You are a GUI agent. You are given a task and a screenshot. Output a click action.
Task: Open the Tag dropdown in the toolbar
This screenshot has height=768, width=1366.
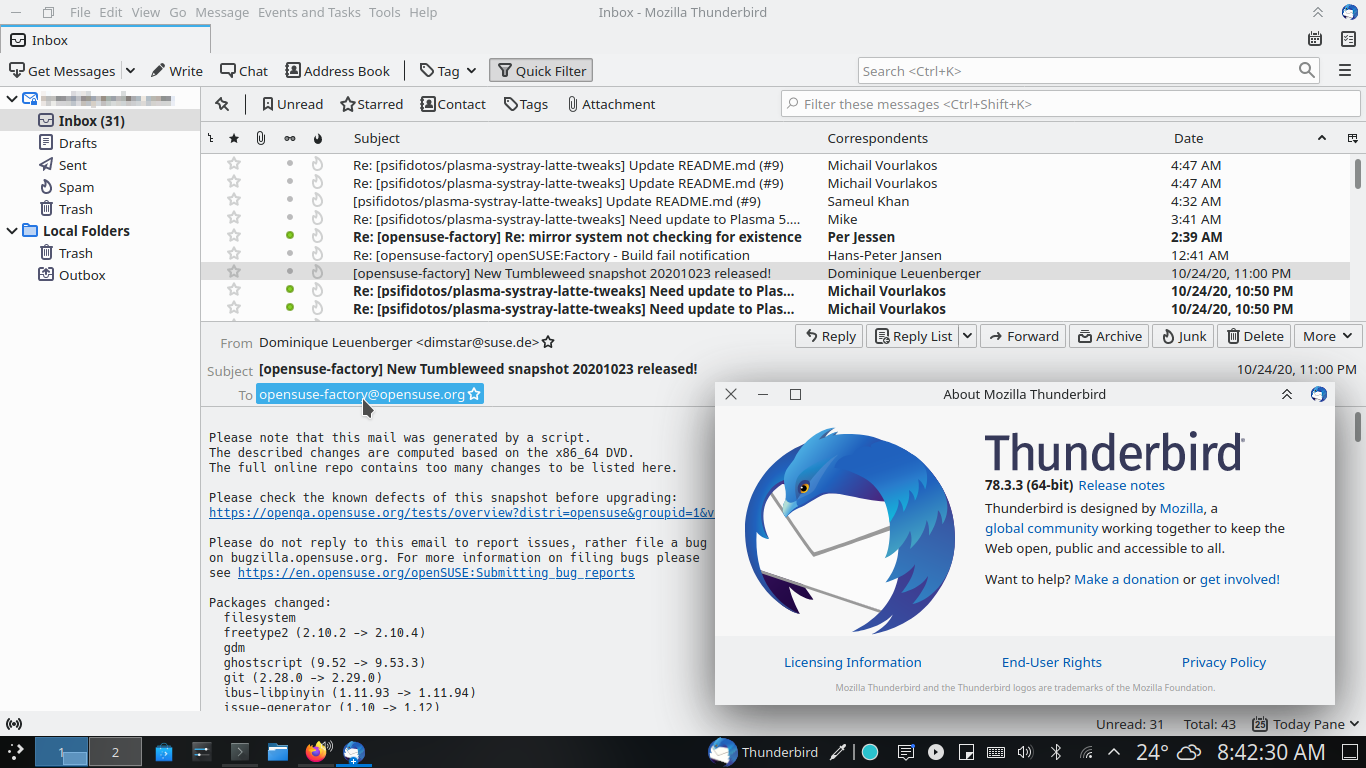448,71
